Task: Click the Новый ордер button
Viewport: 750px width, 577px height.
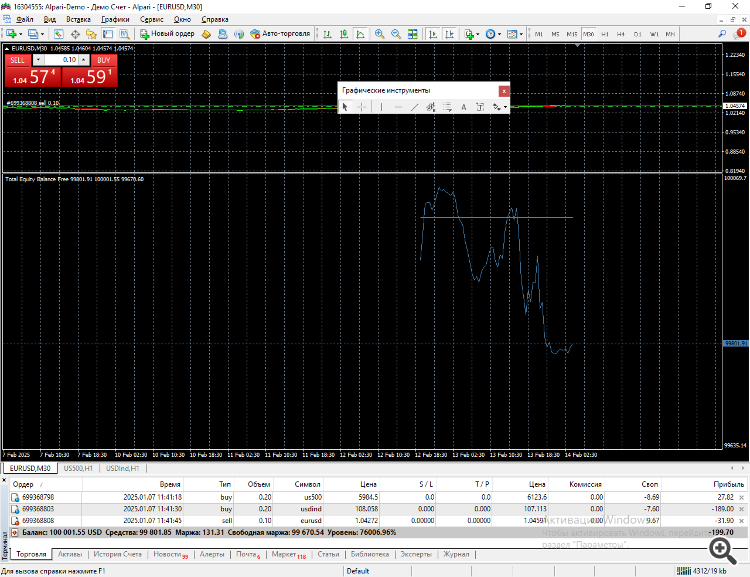Action: point(167,34)
